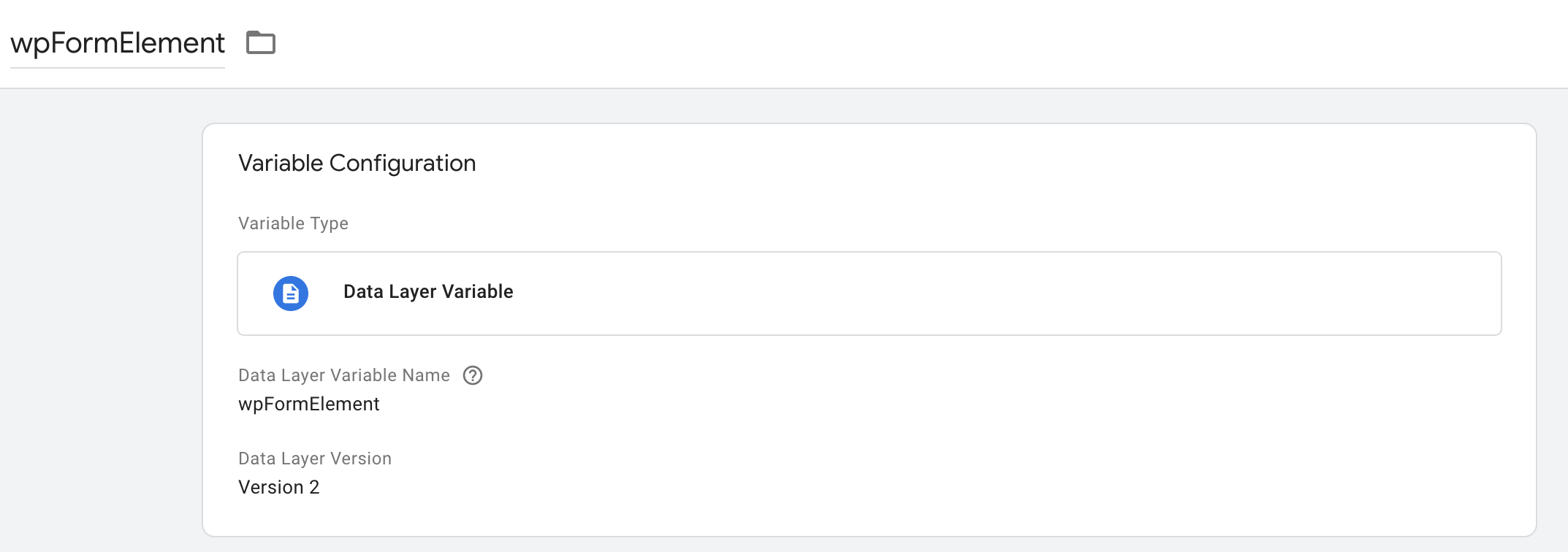This screenshot has width=1568, height=552.
Task: Select the wpFormElement data layer name value
Action: click(x=308, y=404)
